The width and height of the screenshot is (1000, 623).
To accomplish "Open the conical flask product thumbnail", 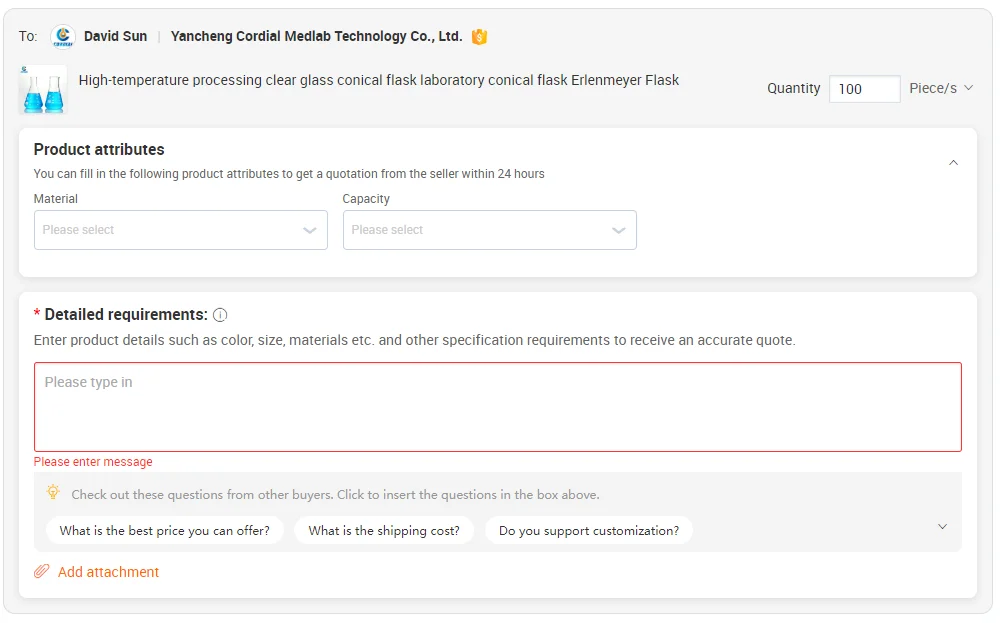I will 42,90.
